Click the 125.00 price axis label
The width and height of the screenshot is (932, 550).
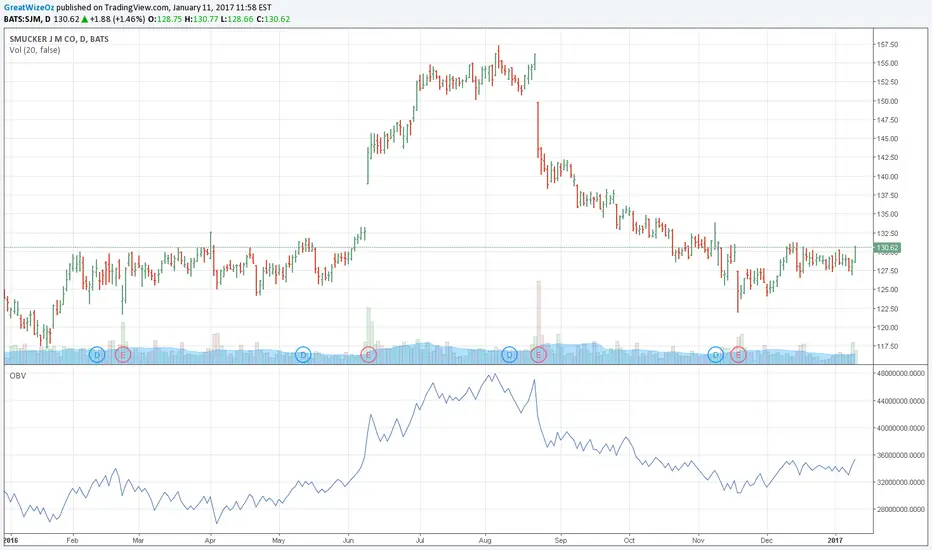887,290
